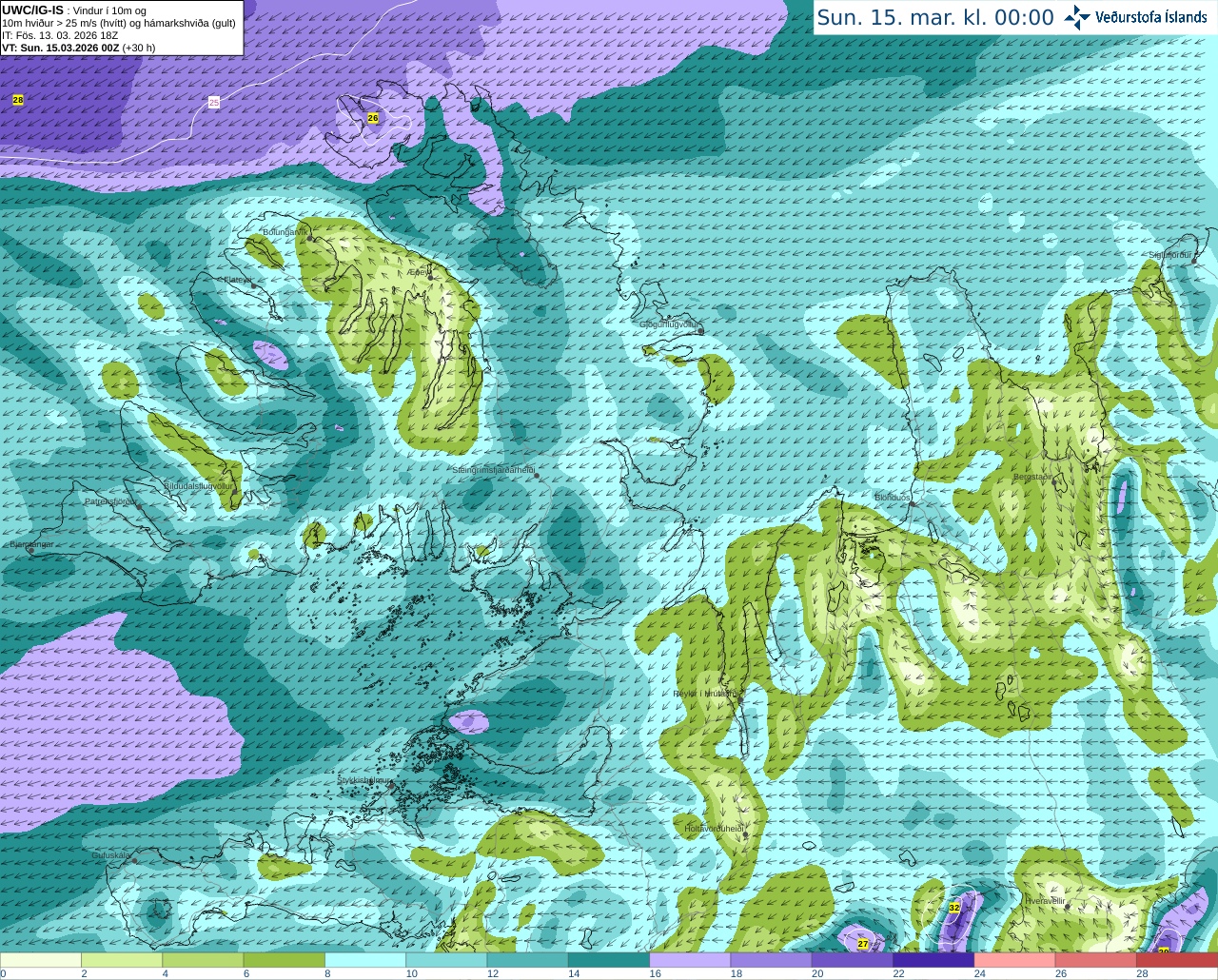The height and width of the screenshot is (980, 1218).
Task: Click the 2–4 m/s legend swatch
Action: click(x=122, y=960)
